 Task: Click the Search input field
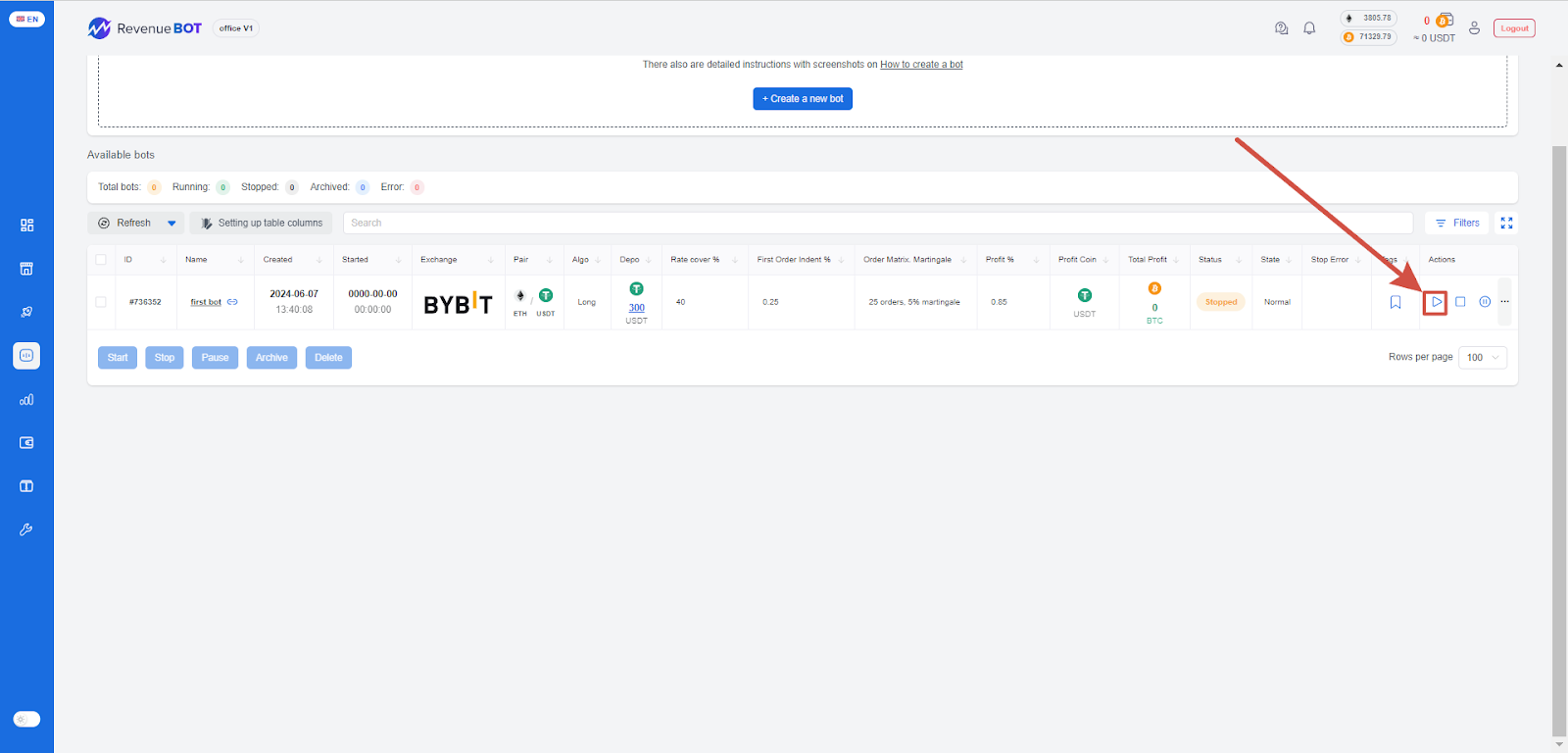coord(877,224)
